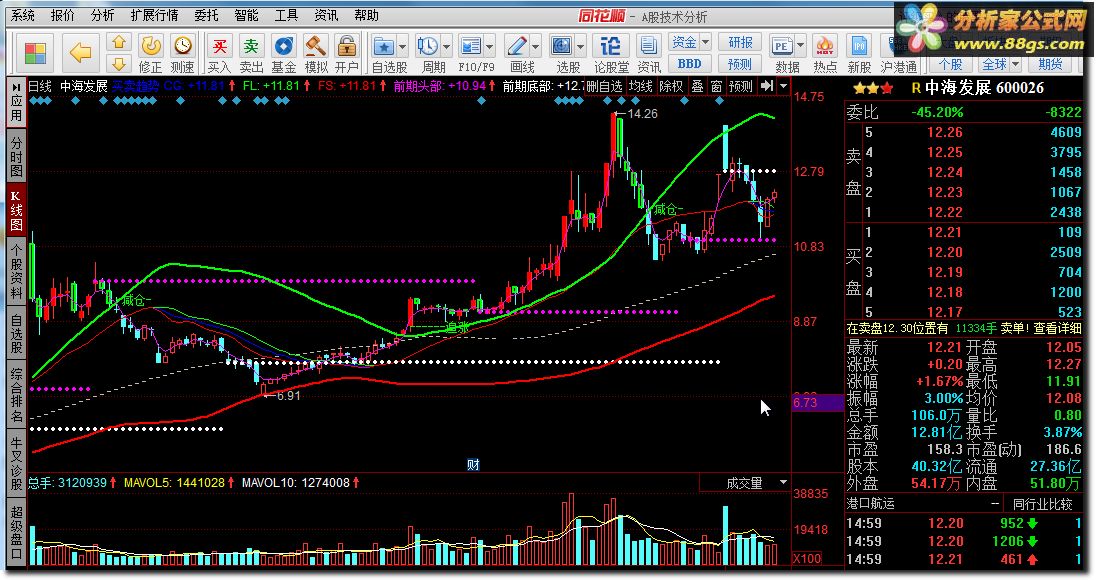
Task: Open the F10/F9 company info icon
Action: 470,47
